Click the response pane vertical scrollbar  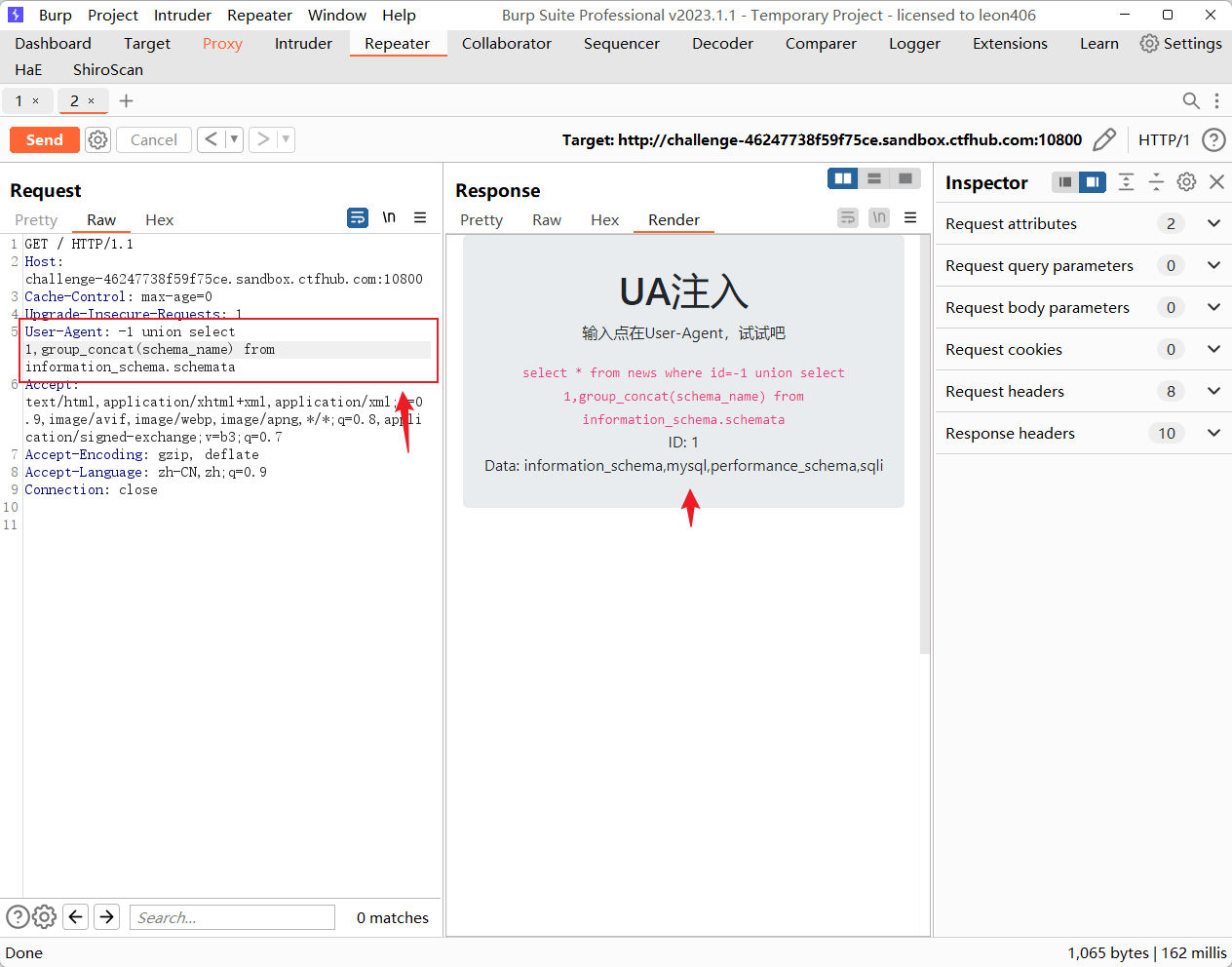925,444
